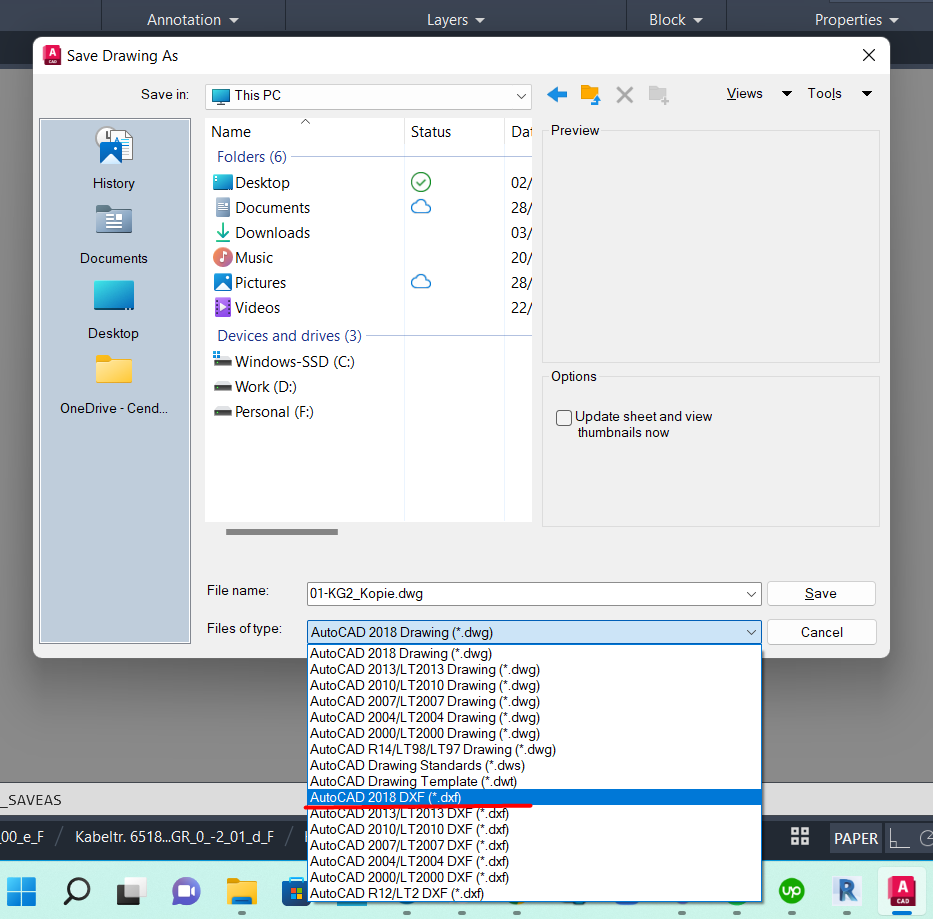Click the layout grid icon in status bar

tap(800, 836)
